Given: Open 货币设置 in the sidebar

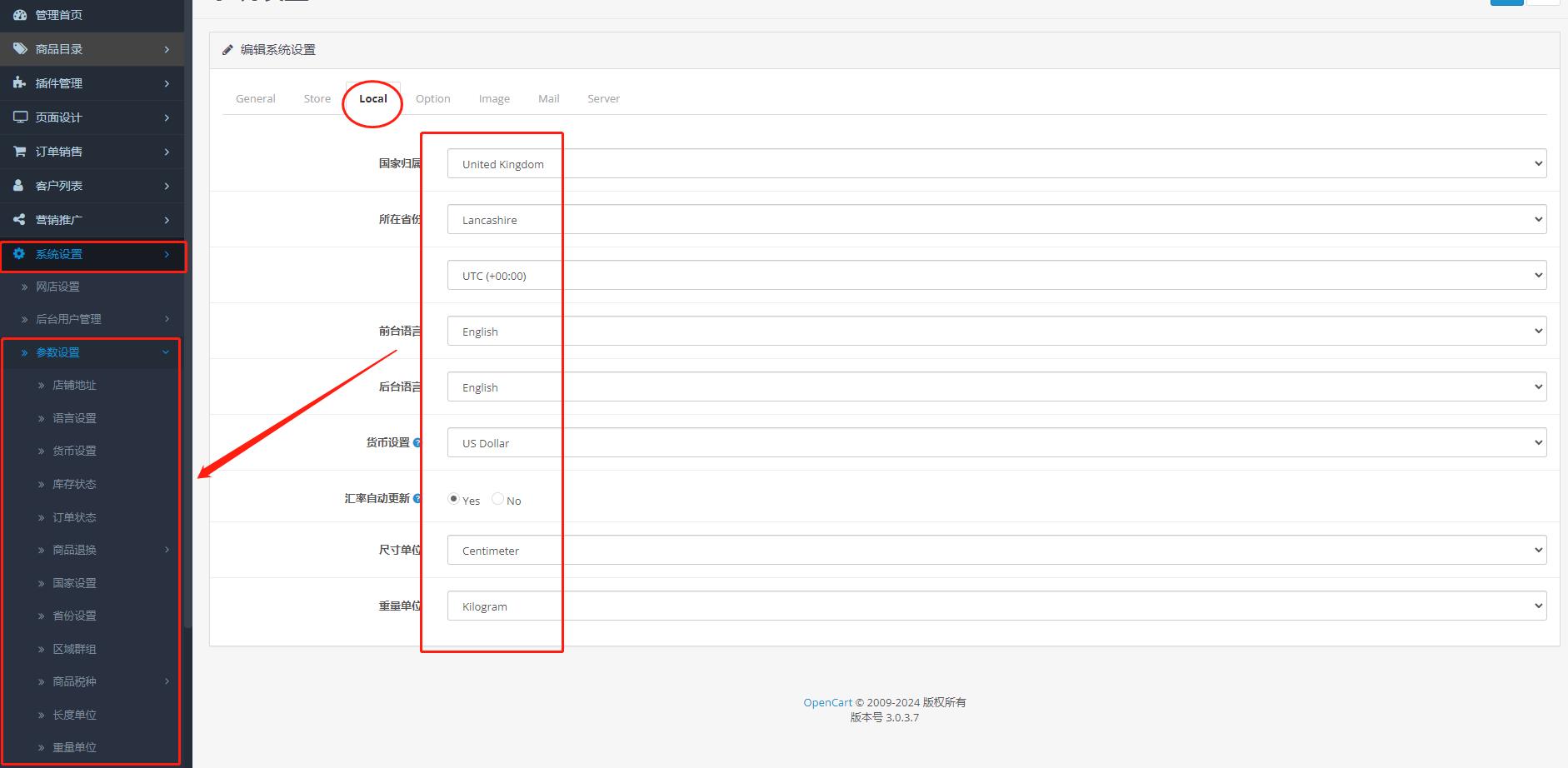Looking at the screenshot, I should tap(74, 451).
